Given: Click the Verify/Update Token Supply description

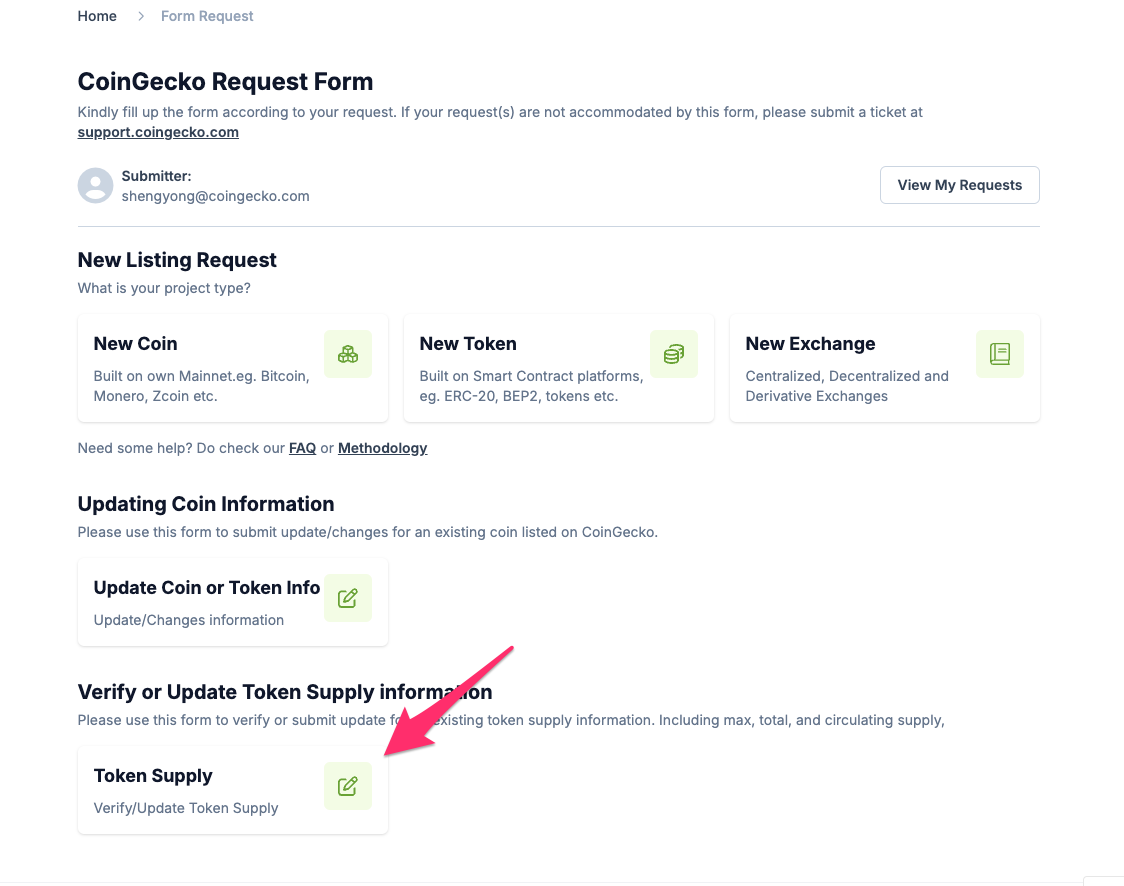Looking at the screenshot, I should click(186, 808).
